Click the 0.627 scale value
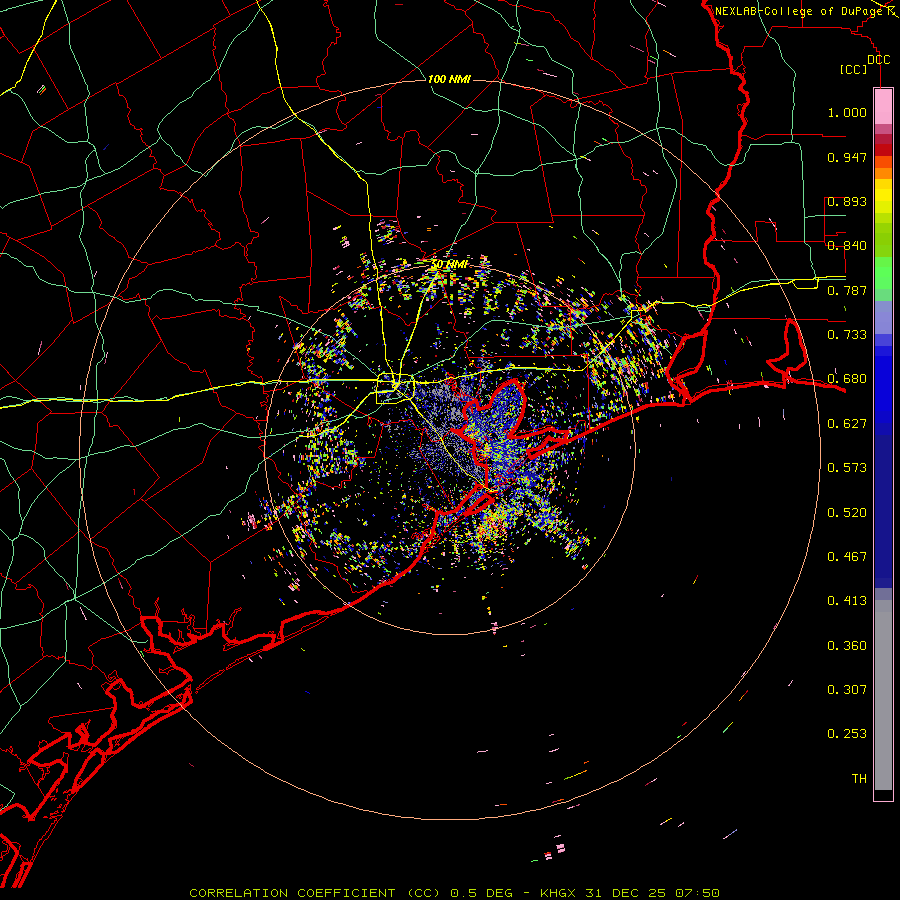Image resolution: width=900 pixels, height=900 pixels. click(x=847, y=424)
